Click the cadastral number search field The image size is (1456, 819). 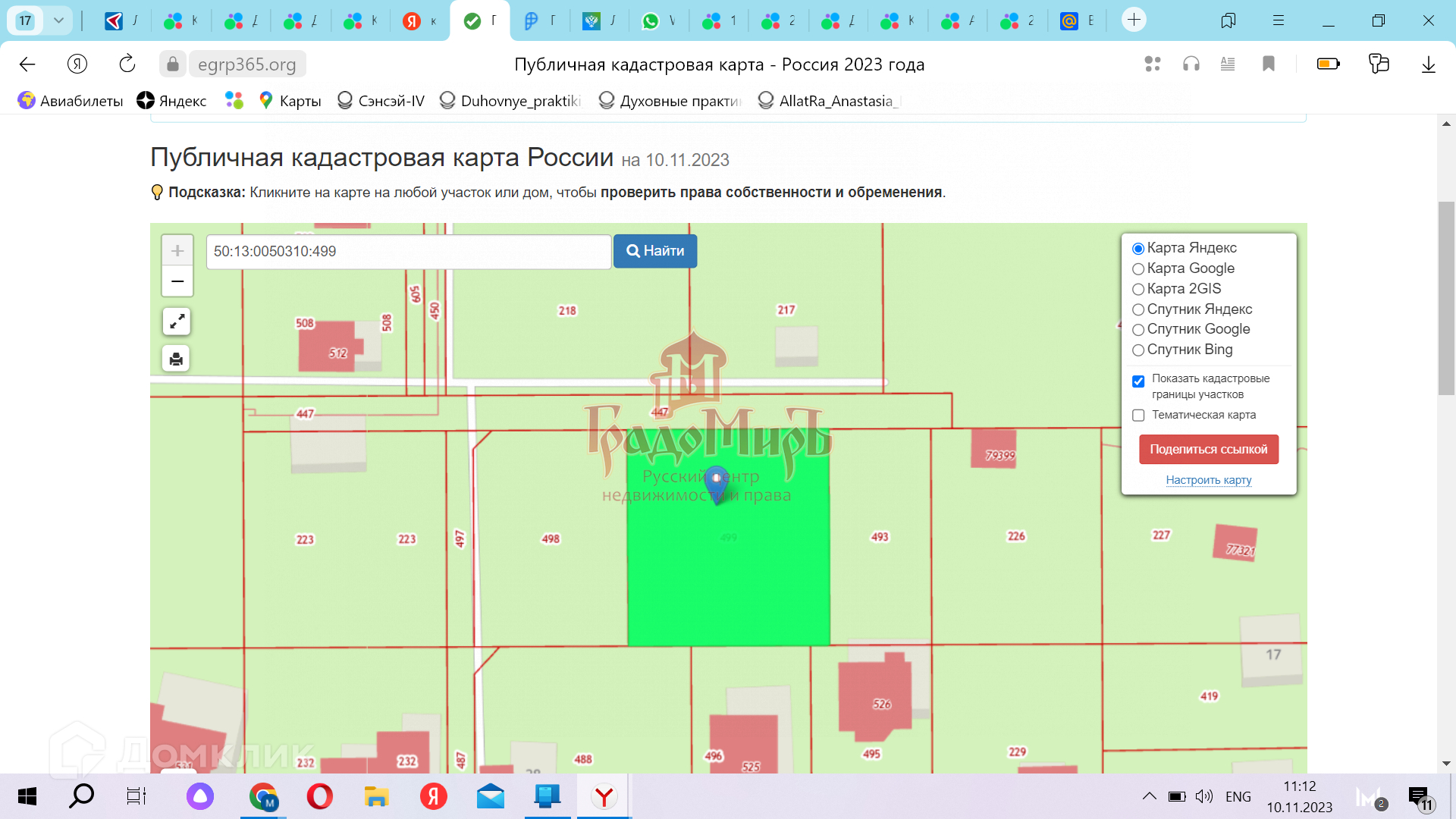pos(408,251)
